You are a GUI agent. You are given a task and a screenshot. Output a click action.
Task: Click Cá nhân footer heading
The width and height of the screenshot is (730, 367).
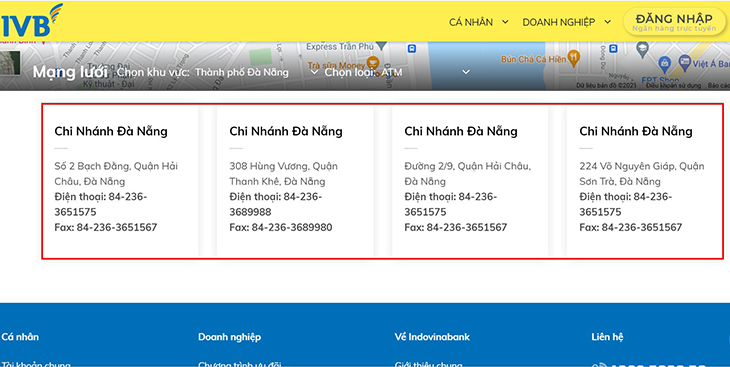pyautogui.click(x=20, y=337)
